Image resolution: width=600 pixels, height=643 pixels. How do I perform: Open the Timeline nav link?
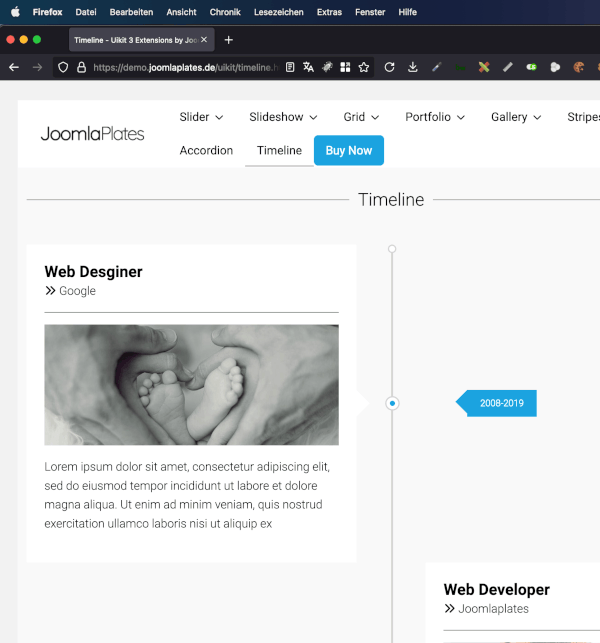tap(279, 150)
